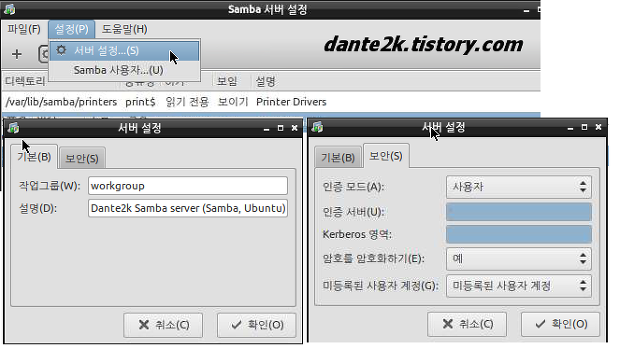Viewport: 620px width, 363px height.
Task: Select 보안(S) tab in right dialog
Action: pos(386,156)
